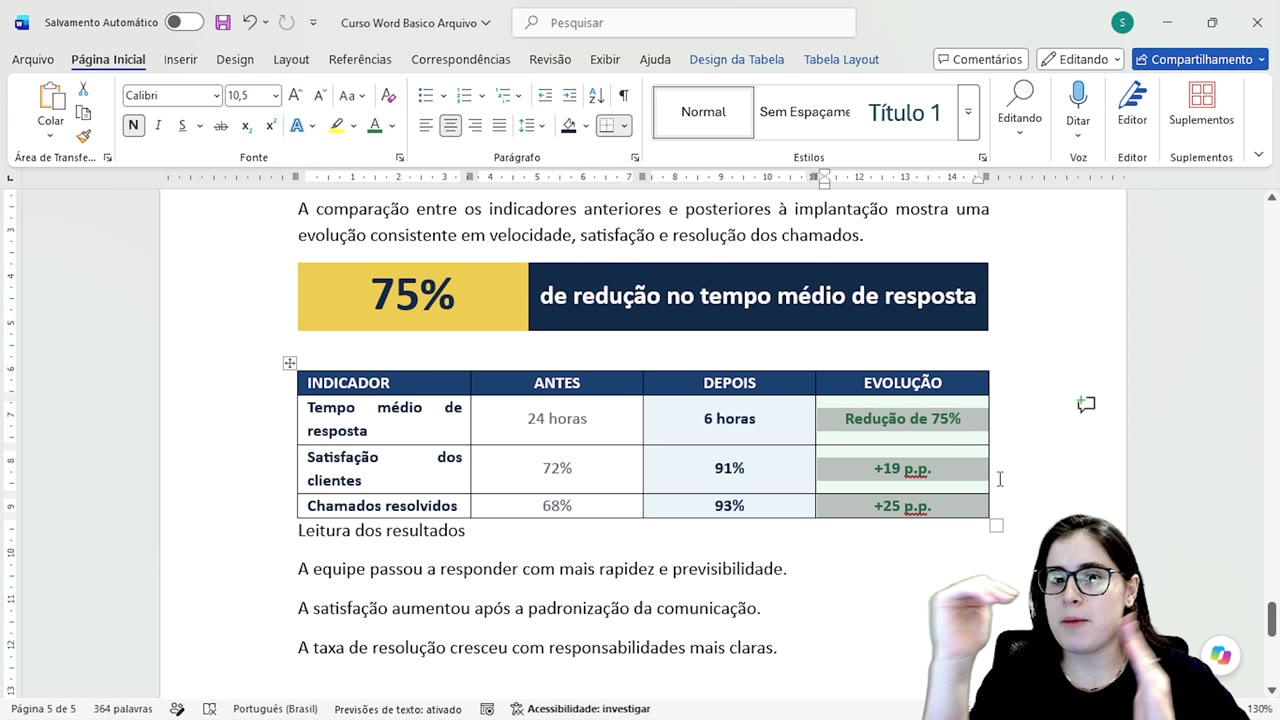1280x720 pixels.
Task: Open Suplementos add-ins icon
Action: 1201,105
